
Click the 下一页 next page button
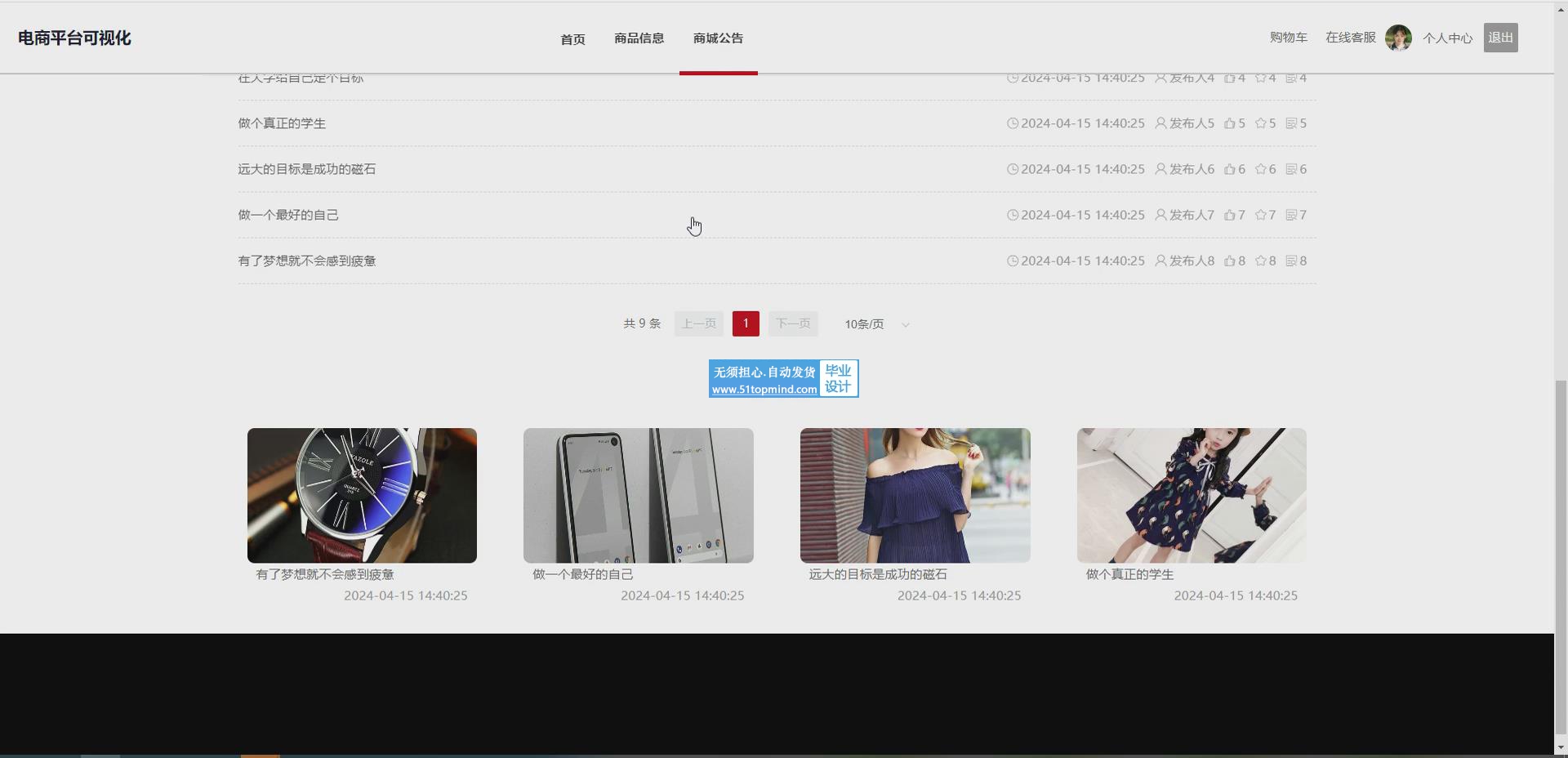click(793, 323)
